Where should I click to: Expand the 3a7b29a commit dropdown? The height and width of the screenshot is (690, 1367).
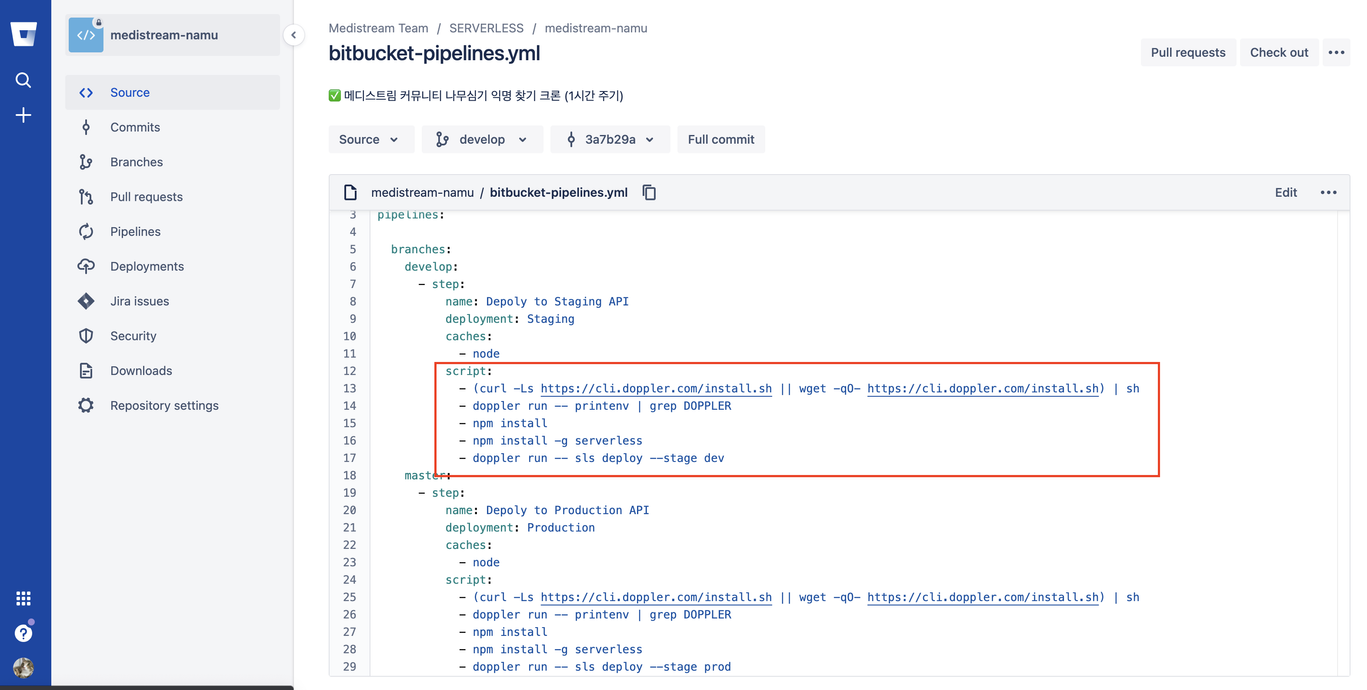pos(610,139)
